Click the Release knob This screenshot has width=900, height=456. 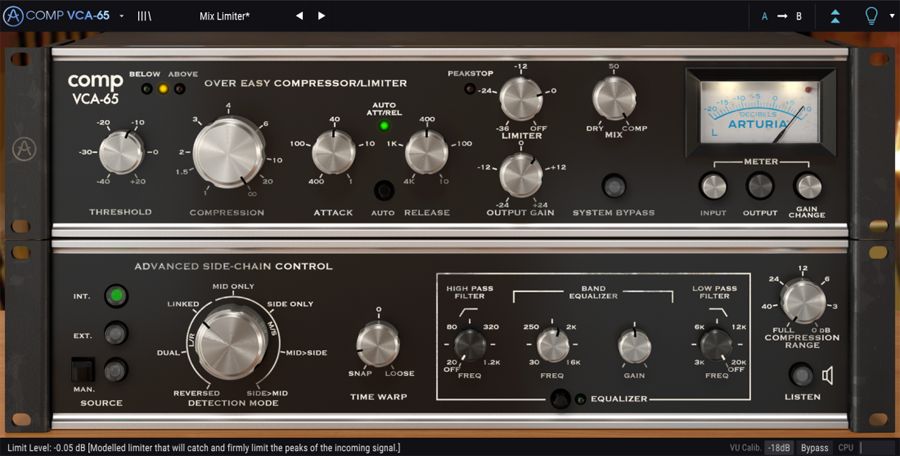point(426,152)
